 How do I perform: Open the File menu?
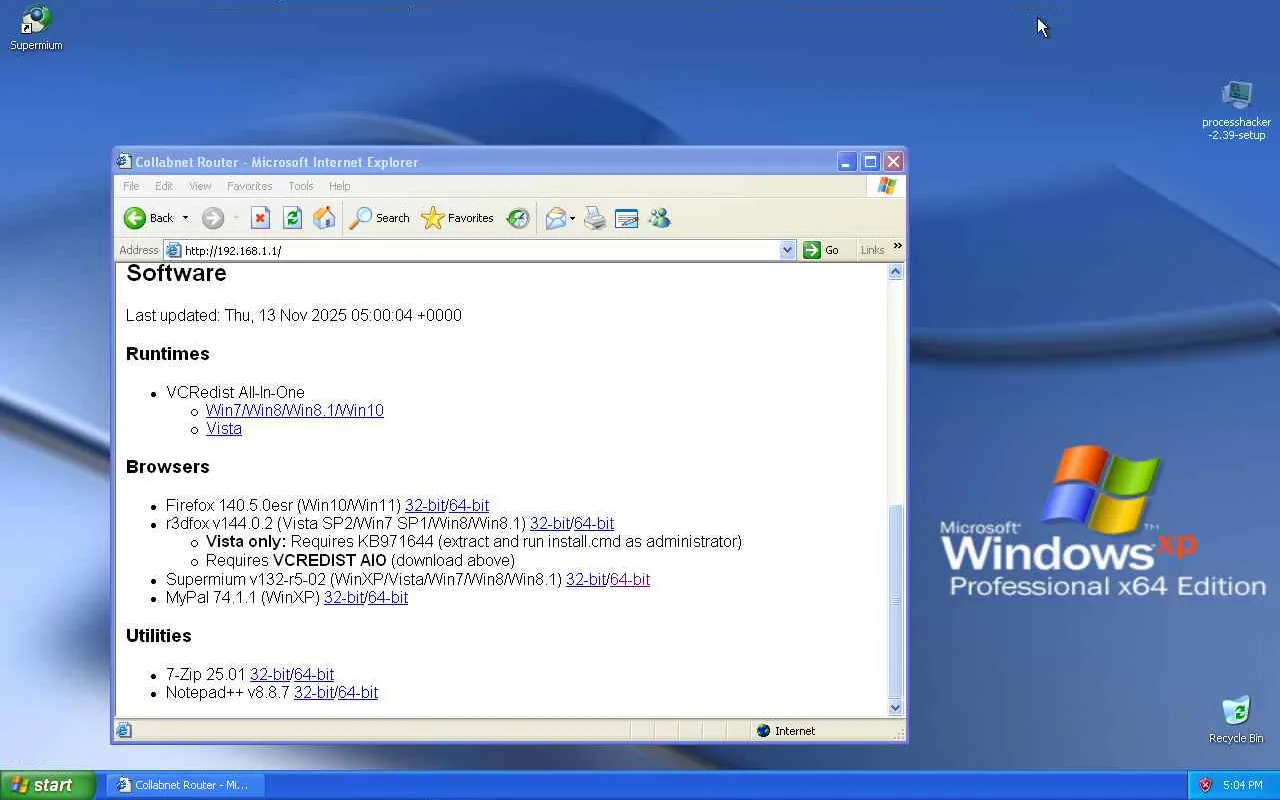[131, 186]
